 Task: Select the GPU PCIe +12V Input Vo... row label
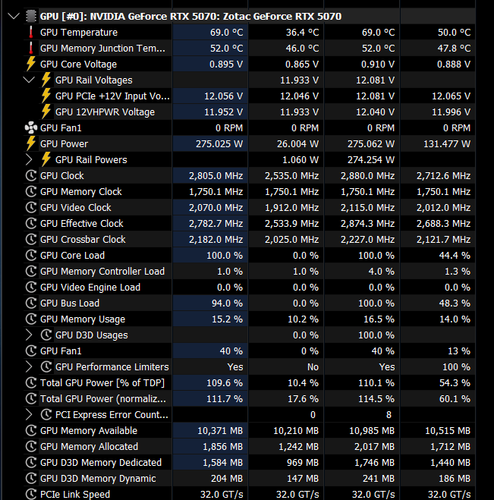(112, 96)
